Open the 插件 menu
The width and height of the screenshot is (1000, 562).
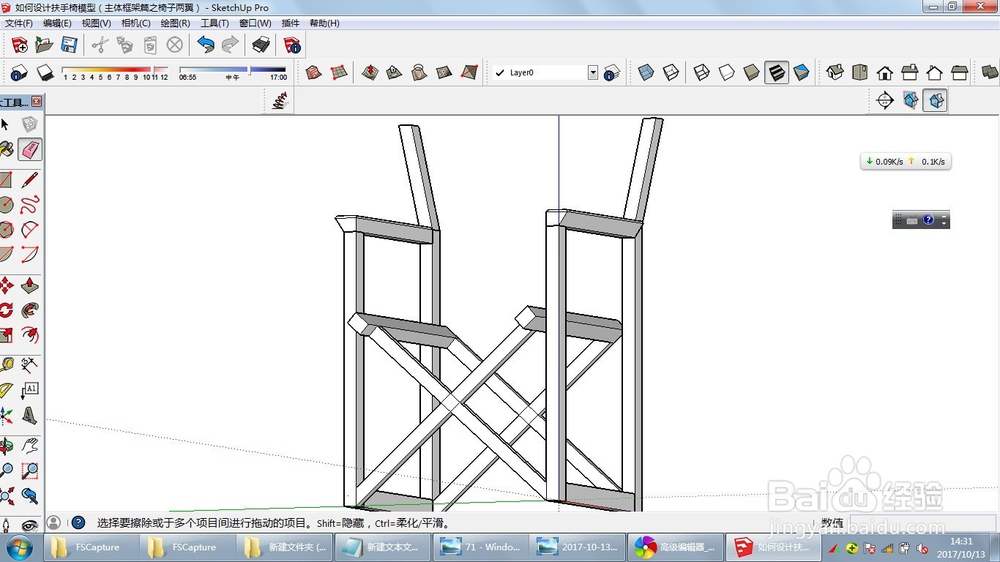click(x=290, y=23)
